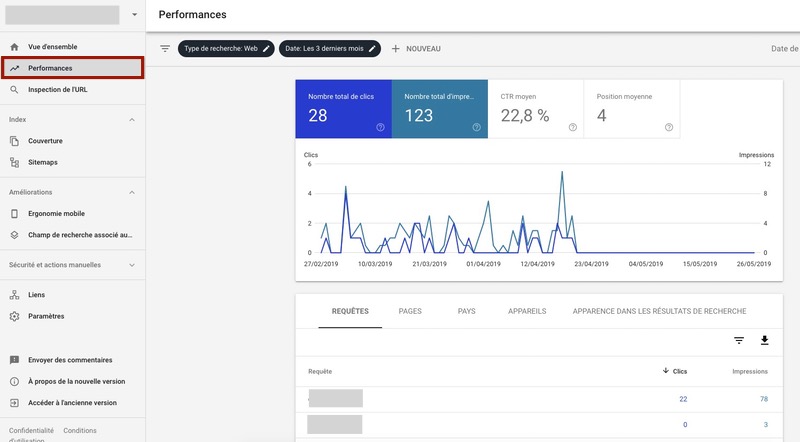Collapse the Index section chevron
The width and height of the screenshot is (800, 442).
[132, 119]
